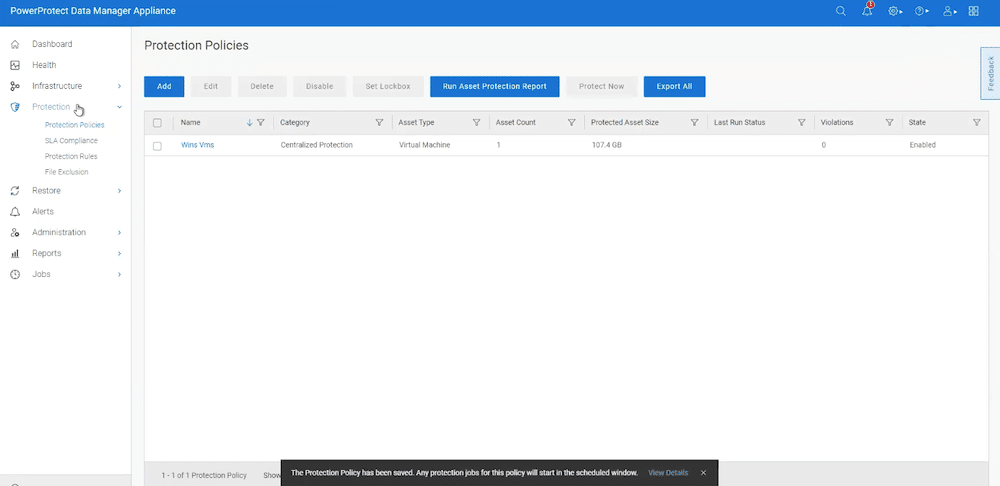
Task: Open Health in sidebar
Action: pos(44,65)
